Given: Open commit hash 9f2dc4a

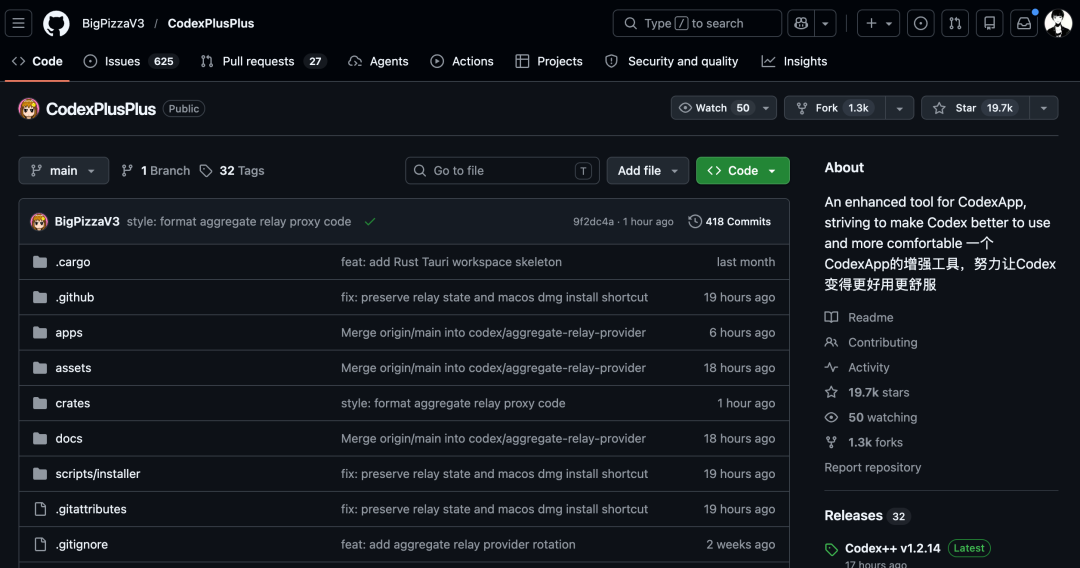Looking at the screenshot, I should coord(593,222).
